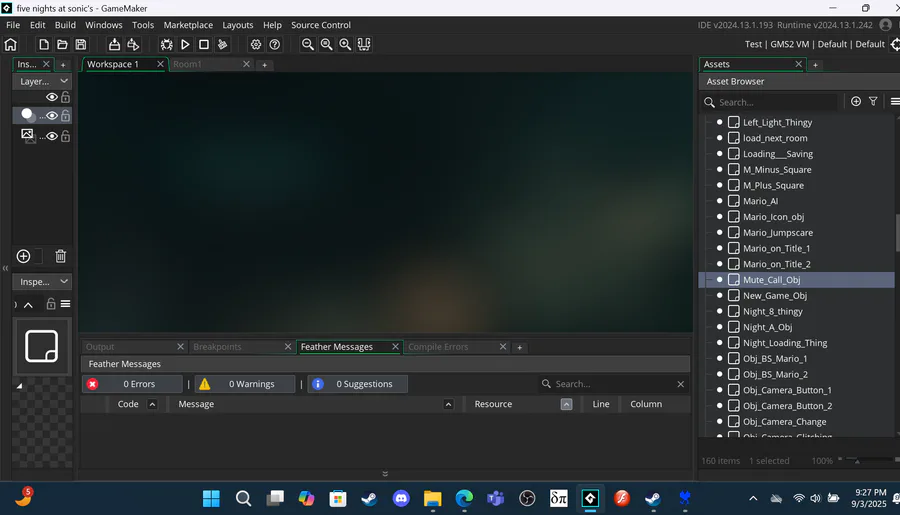
Task: Lock the instances layer
Action: (x=65, y=115)
